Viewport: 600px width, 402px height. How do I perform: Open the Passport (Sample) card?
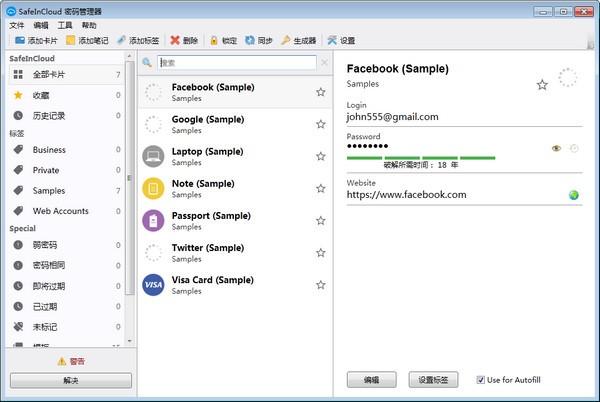pos(235,221)
